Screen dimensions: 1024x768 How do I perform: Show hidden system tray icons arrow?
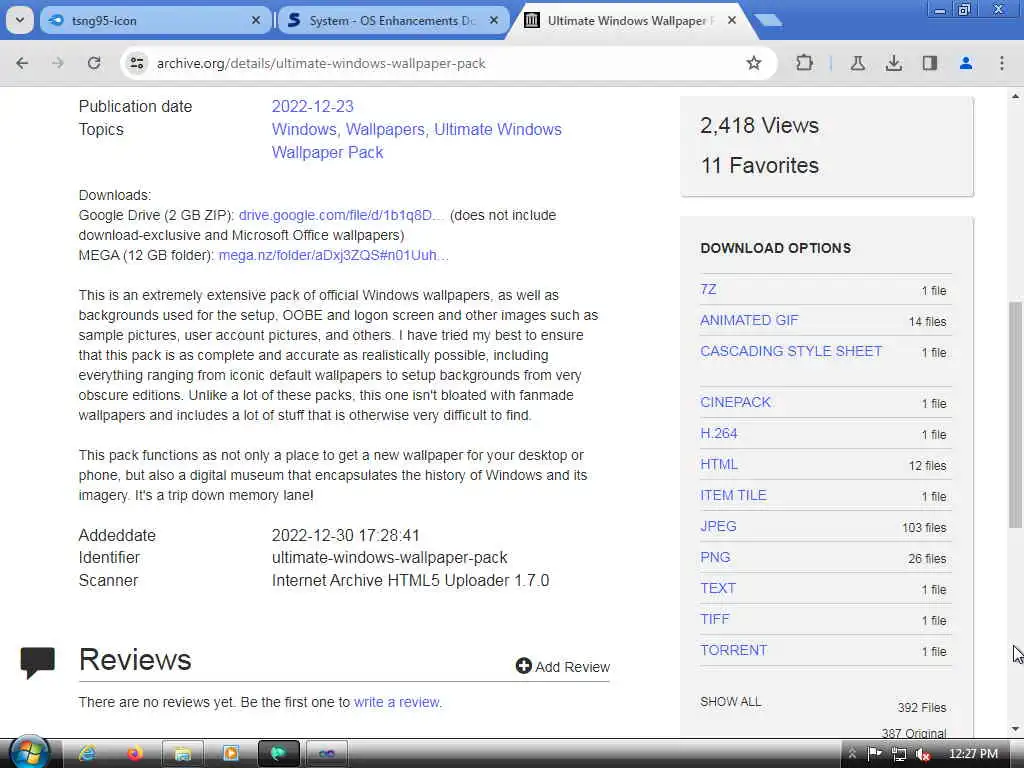852,754
